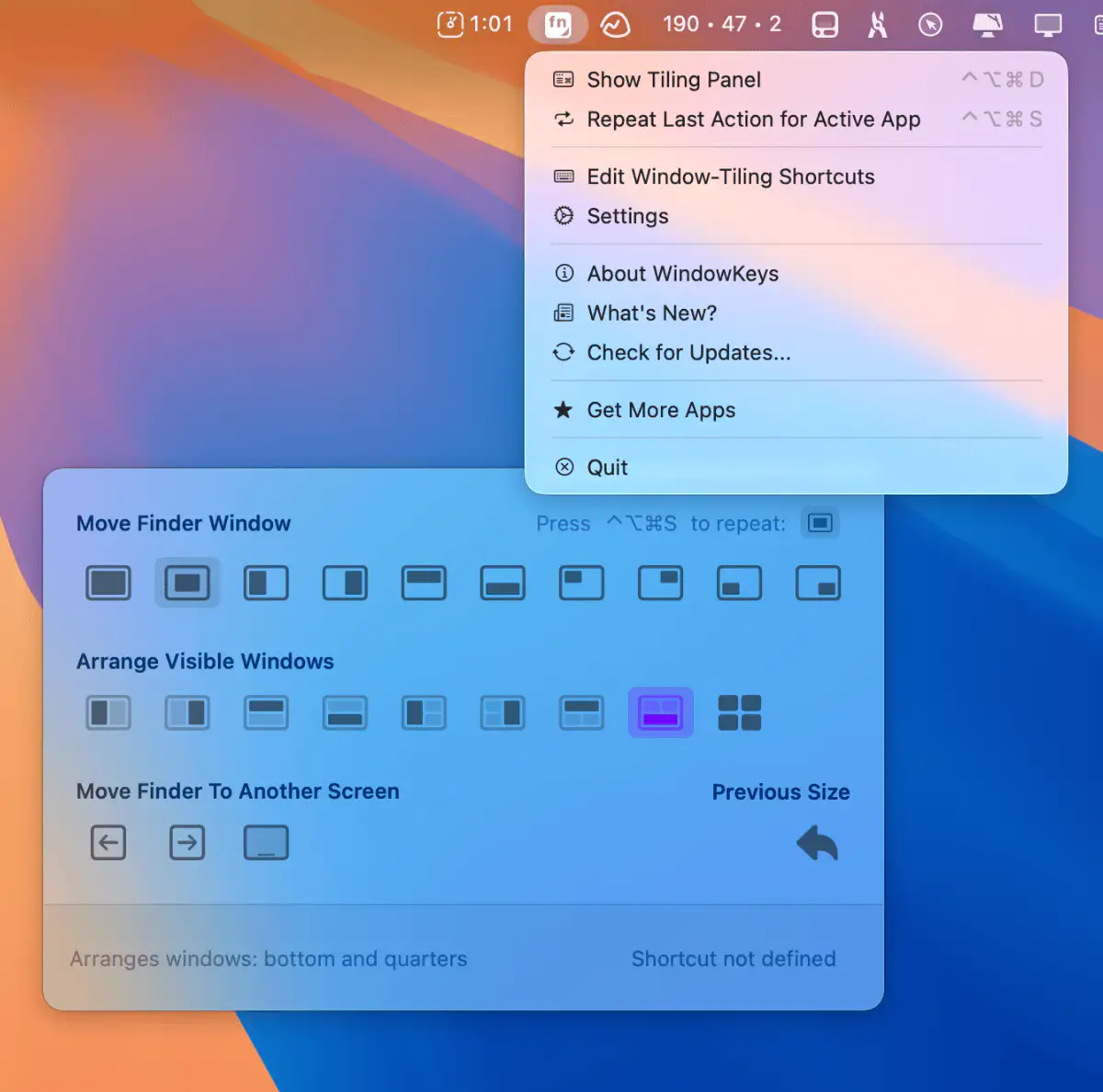The width and height of the screenshot is (1103, 1092).
Task: Arrange visible windows in a four-quarter grid
Action: [740, 712]
